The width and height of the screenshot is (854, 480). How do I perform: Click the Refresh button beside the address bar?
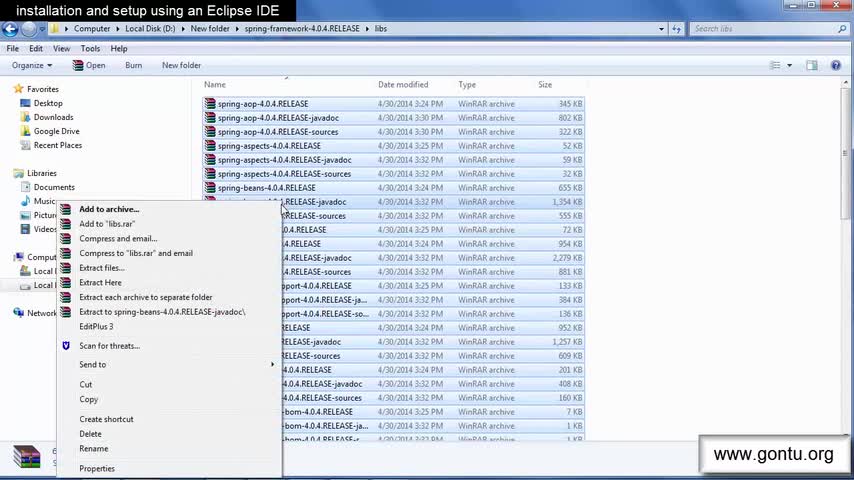[676, 29]
